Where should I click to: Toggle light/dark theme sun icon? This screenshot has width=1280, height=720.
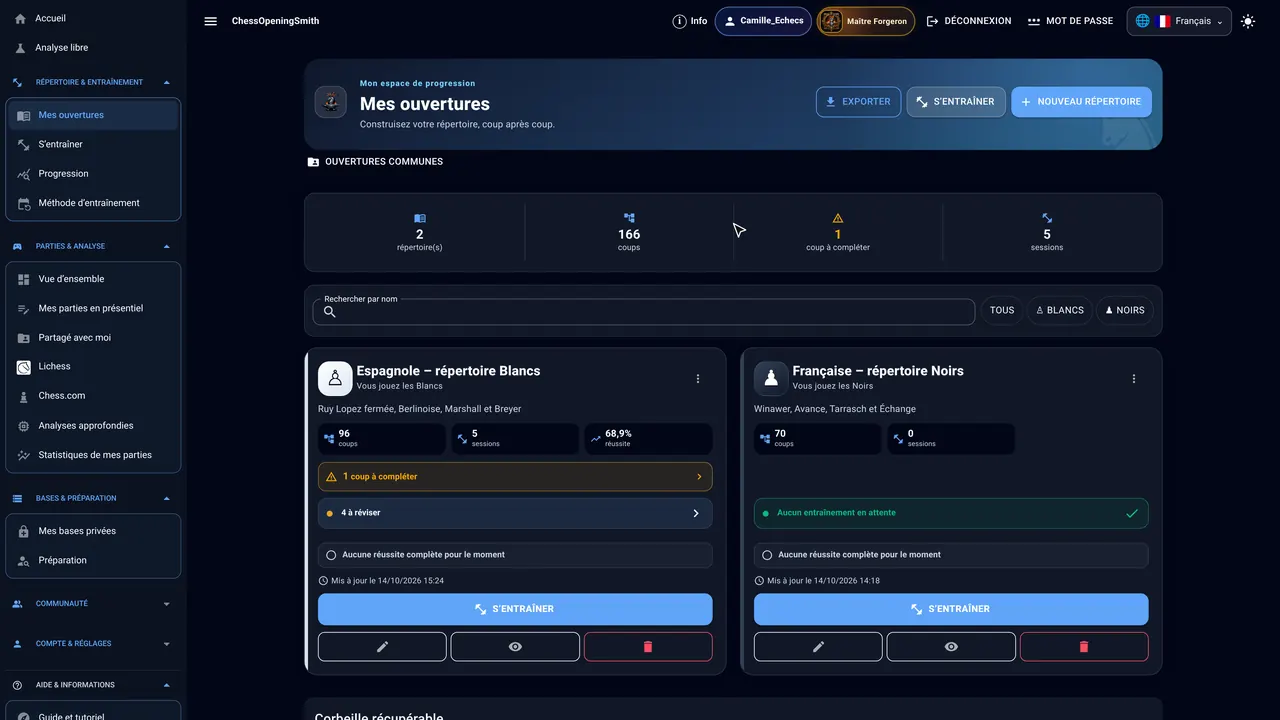click(x=1248, y=21)
